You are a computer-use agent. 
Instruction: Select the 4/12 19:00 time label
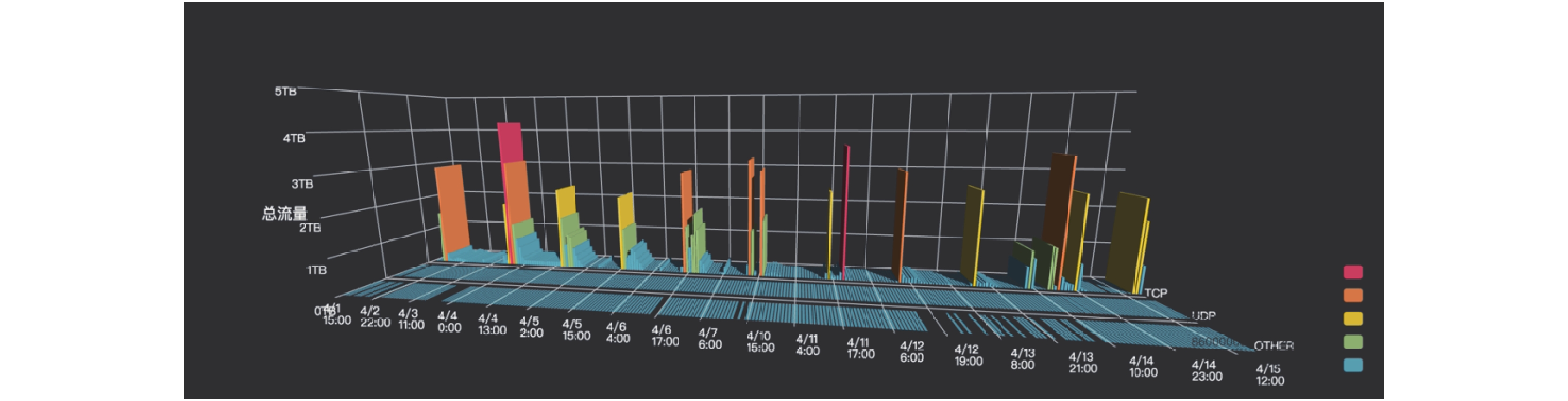pos(968,355)
